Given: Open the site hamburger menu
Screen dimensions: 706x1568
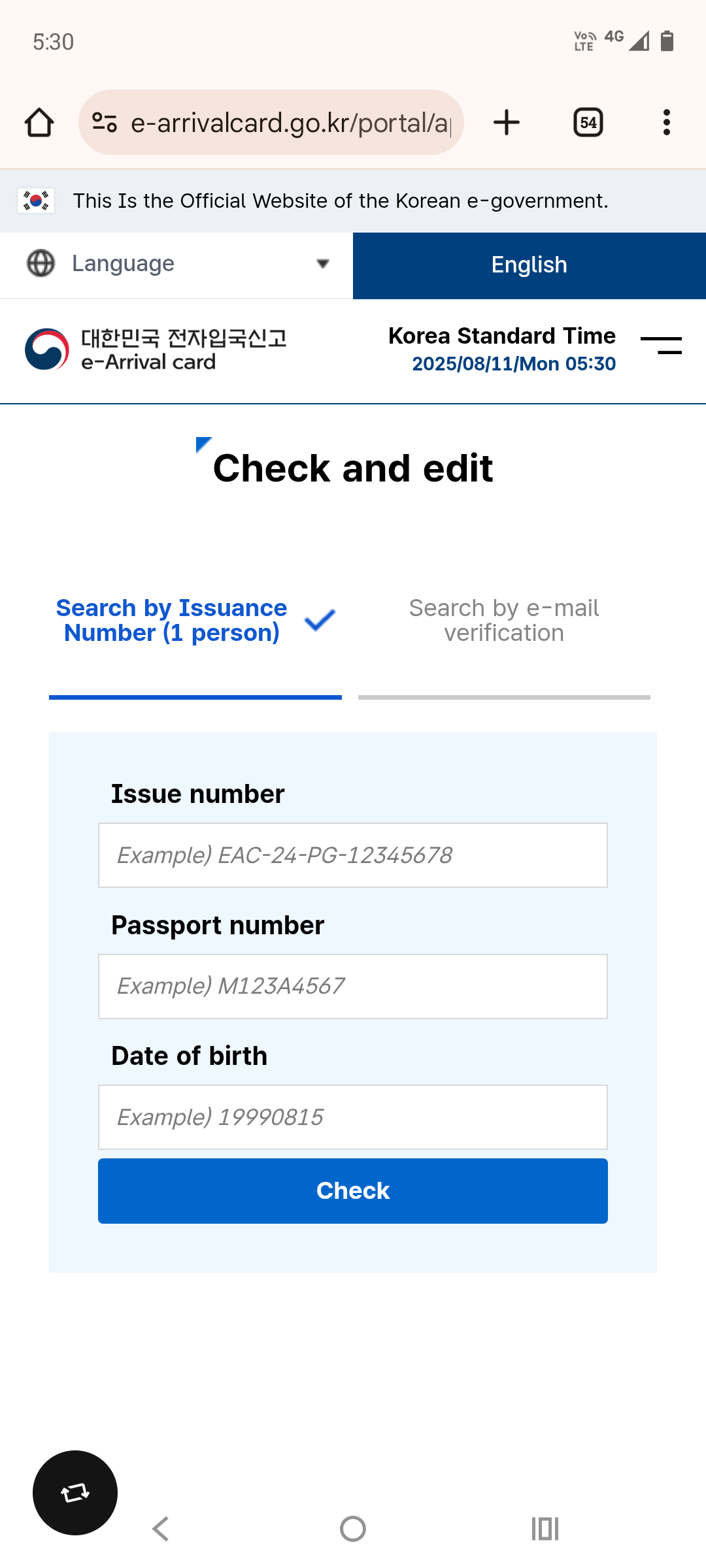Looking at the screenshot, I should click(661, 346).
